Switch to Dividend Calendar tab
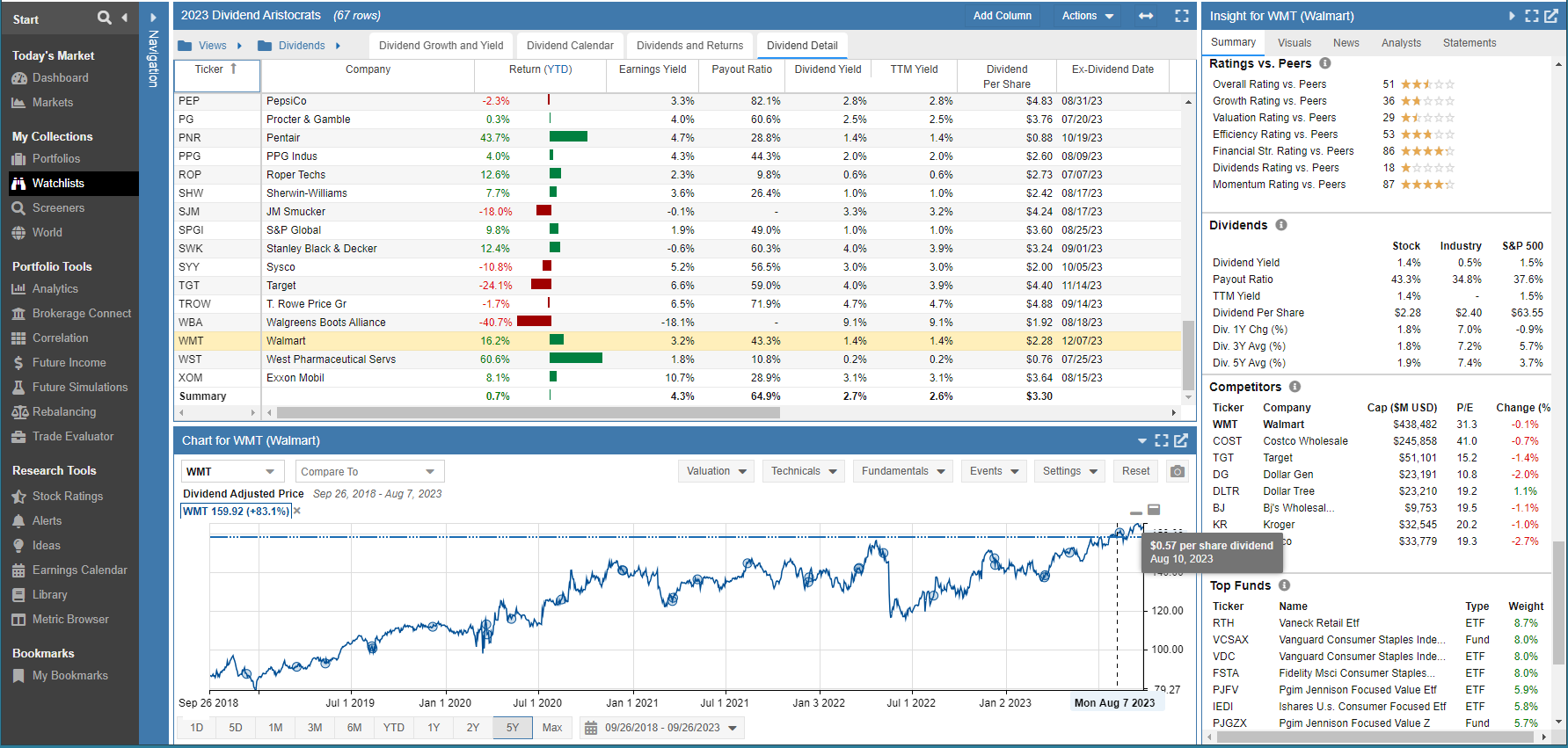 coord(570,46)
